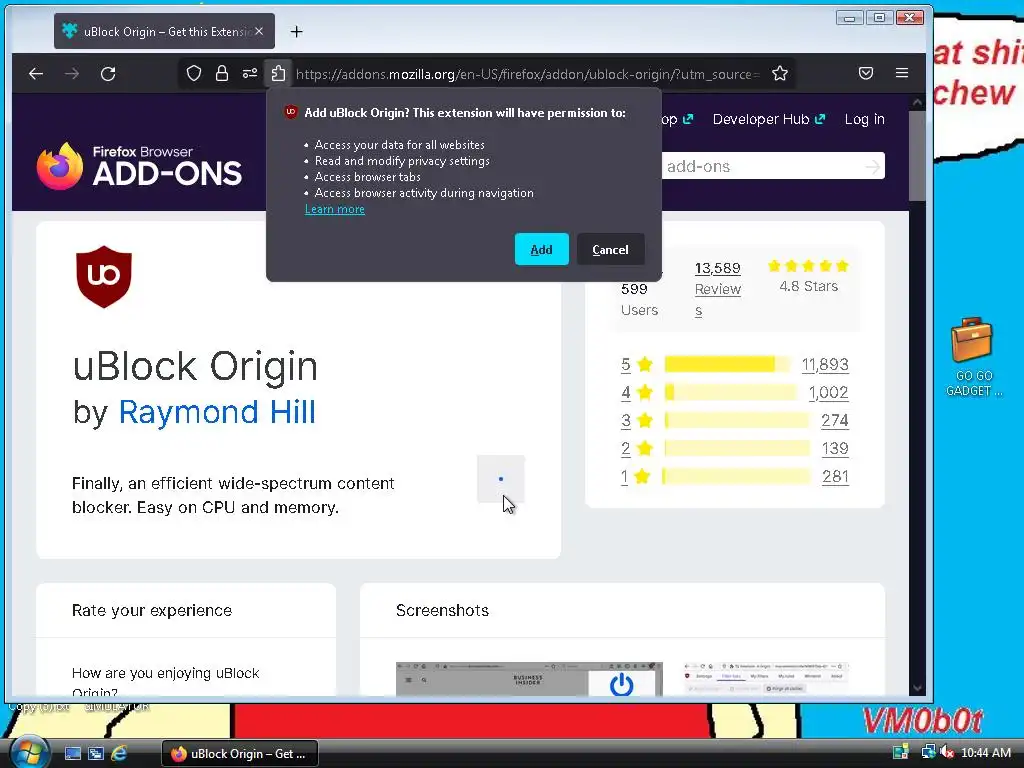Open the GO GO GADGET desktop icon
Viewport: 1024px width, 768px height.
973,357
